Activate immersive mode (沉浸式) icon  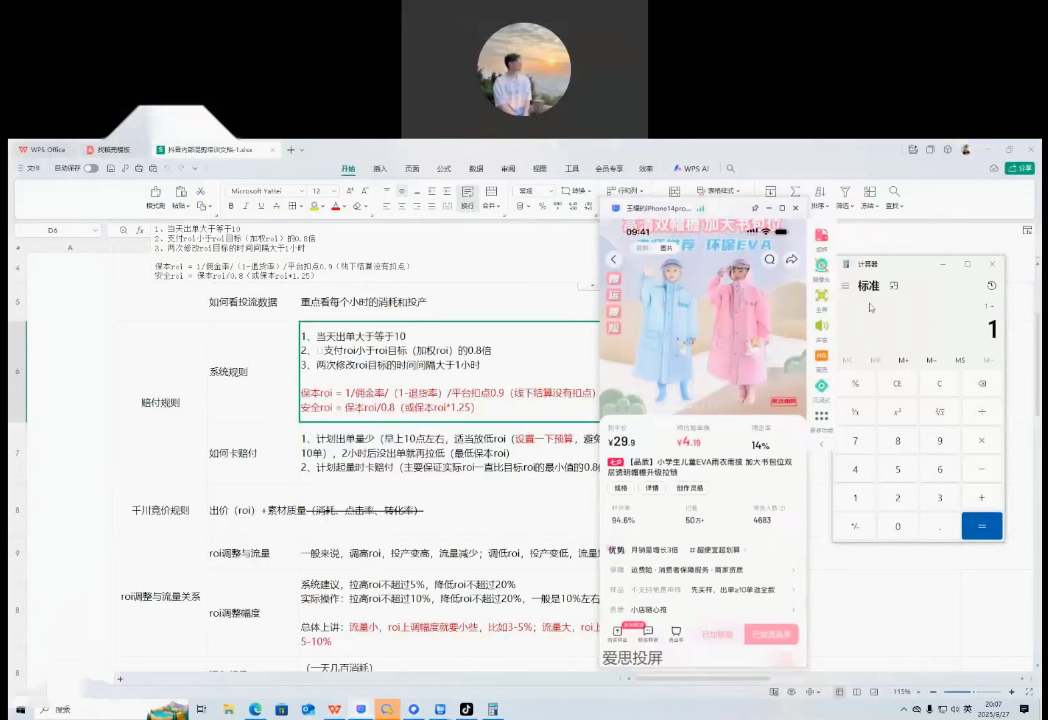[821, 385]
